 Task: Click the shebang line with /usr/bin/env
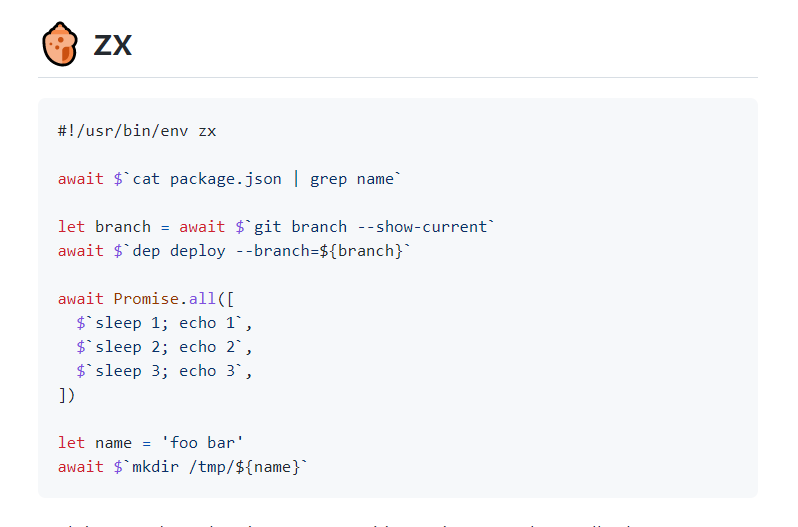(x=137, y=130)
